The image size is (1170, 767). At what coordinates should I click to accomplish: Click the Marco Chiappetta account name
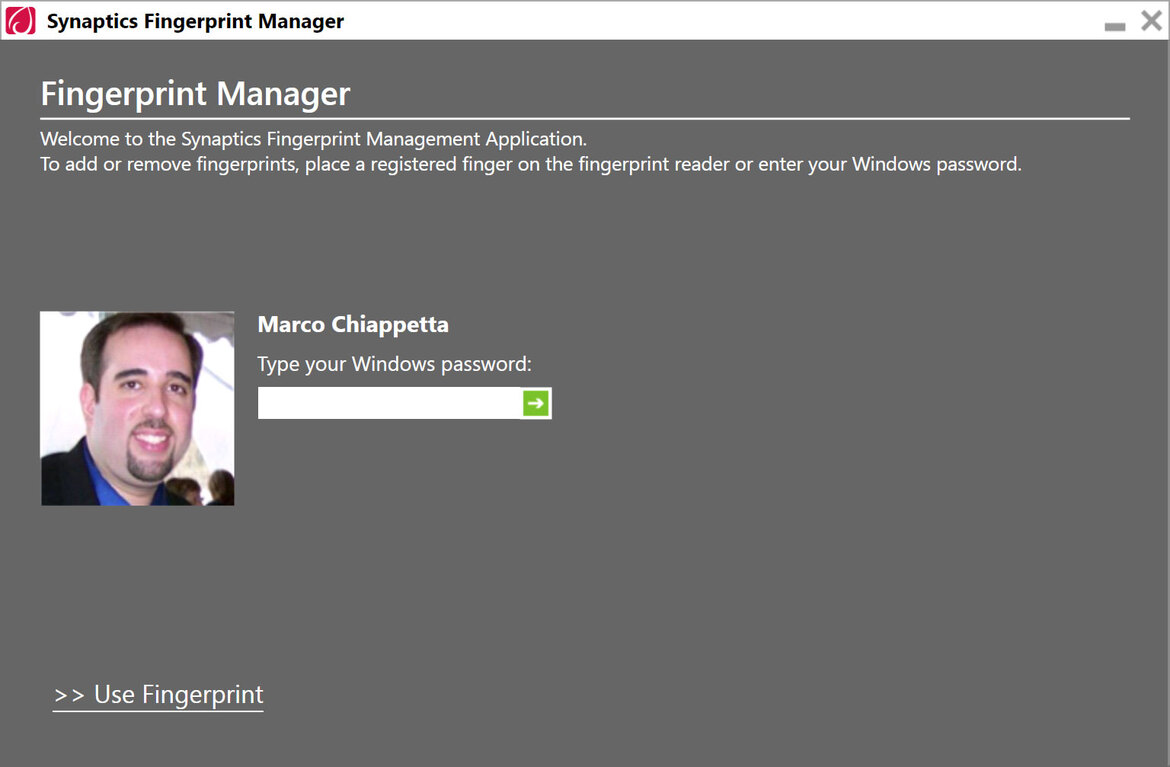pyautogui.click(x=353, y=325)
